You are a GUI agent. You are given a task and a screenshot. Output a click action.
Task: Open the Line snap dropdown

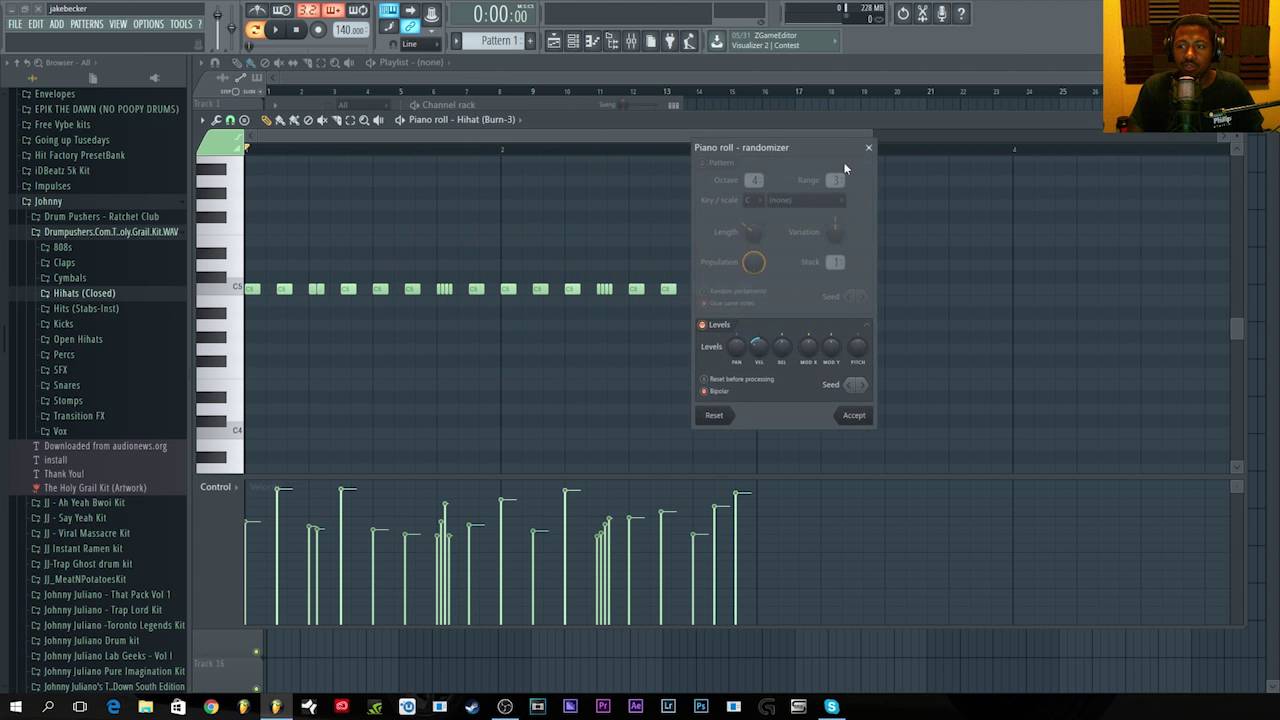pyautogui.click(x=422, y=45)
